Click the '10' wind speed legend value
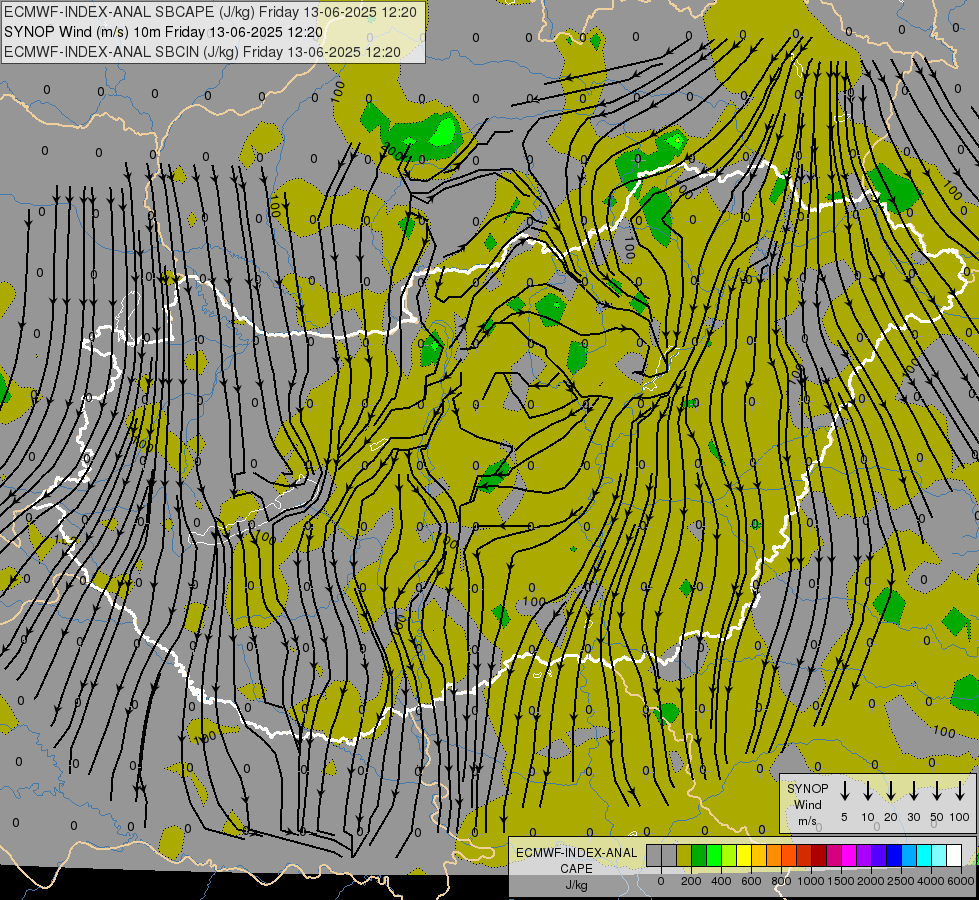This screenshot has width=979, height=900. tap(868, 817)
